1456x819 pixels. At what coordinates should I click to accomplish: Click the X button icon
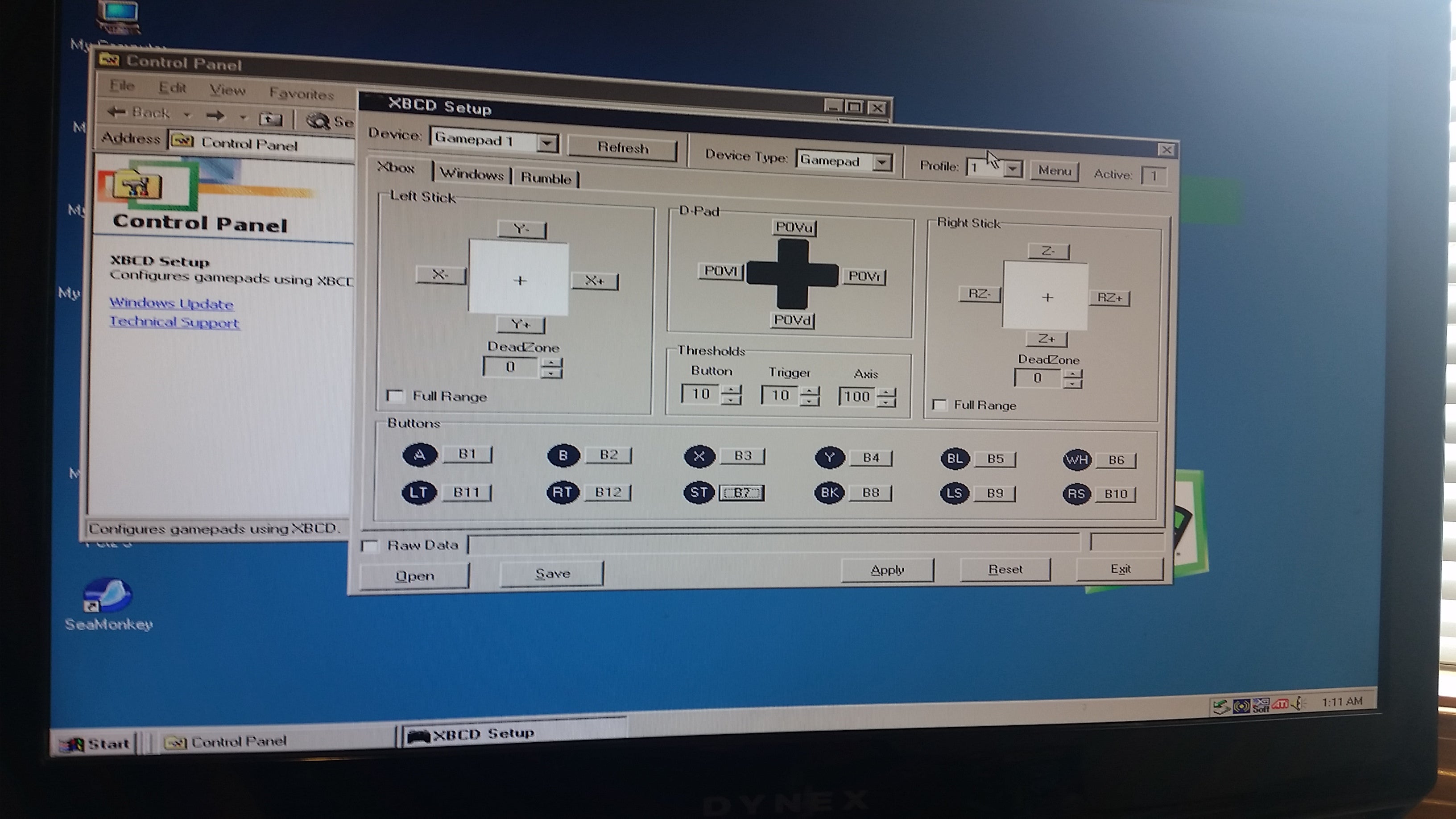699,457
